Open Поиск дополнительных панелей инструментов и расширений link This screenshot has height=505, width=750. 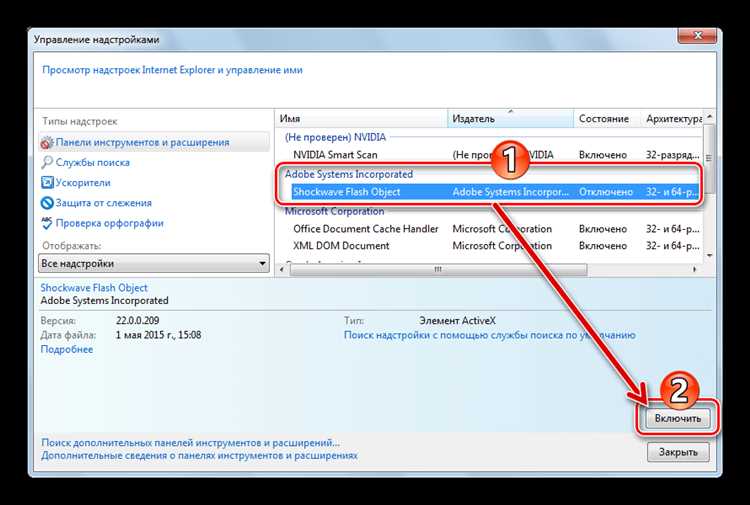pos(190,443)
